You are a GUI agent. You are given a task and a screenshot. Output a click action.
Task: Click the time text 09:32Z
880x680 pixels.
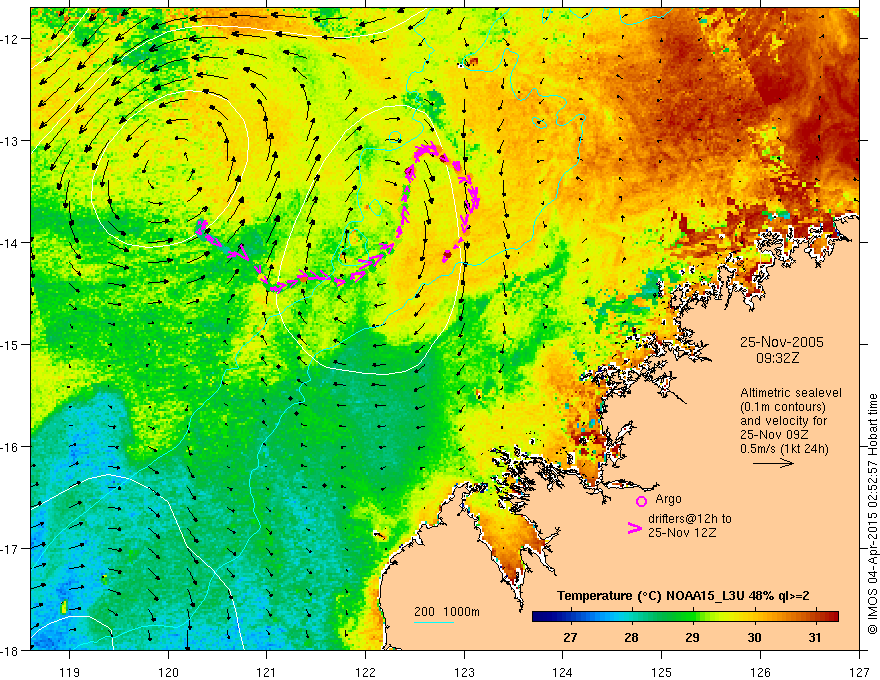click(x=777, y=358)
